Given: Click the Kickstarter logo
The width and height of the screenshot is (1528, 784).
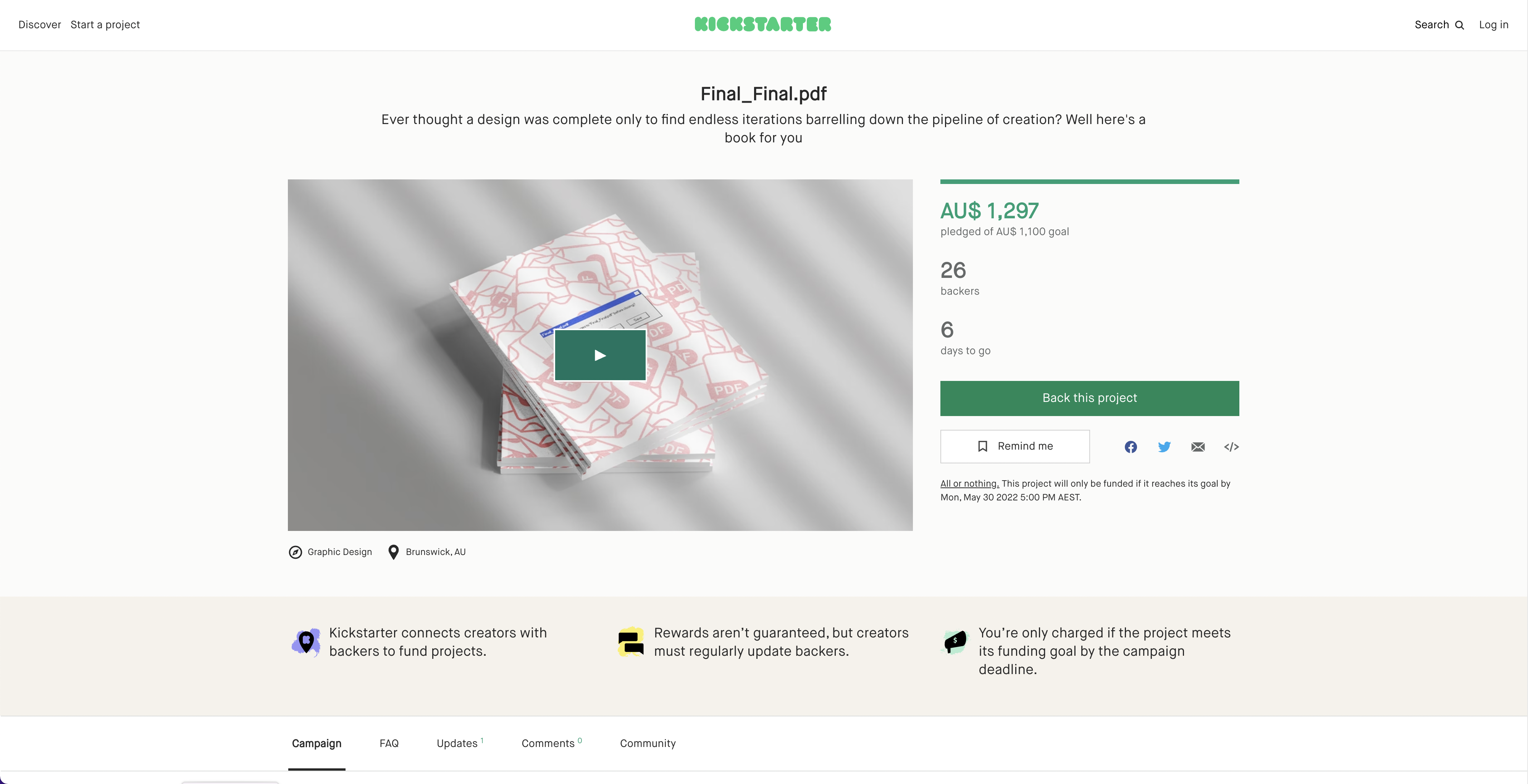Looking at the screenshot, I should [x=763, y=24].
